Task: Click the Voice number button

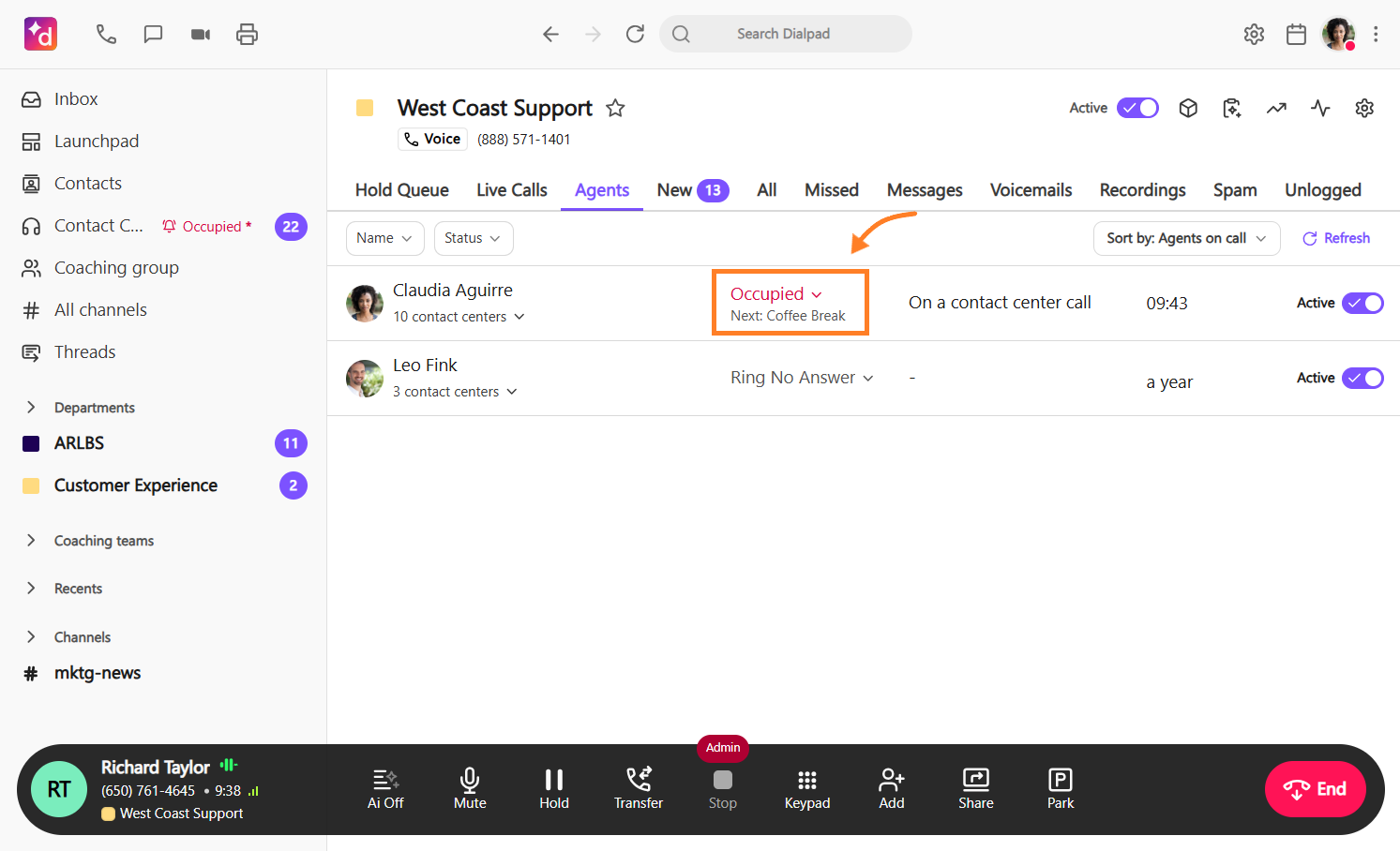Action: 432,139
